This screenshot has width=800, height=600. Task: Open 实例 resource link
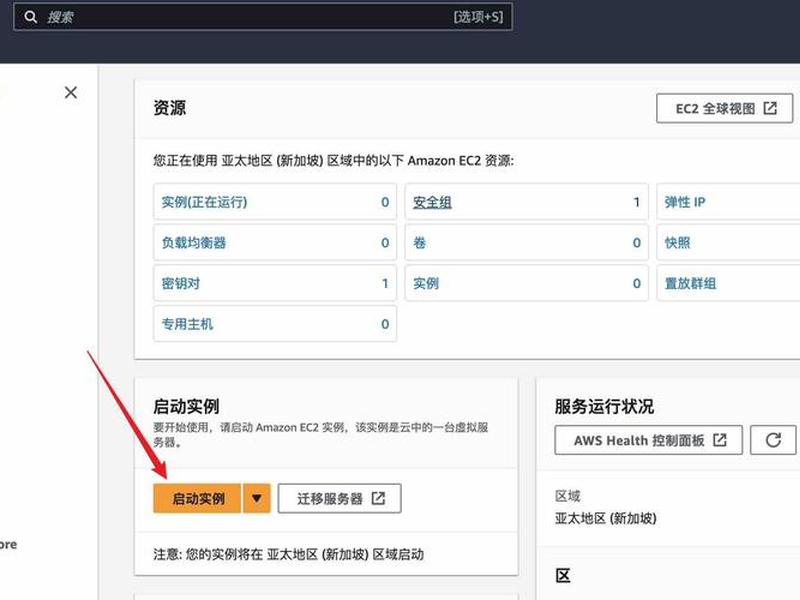click(x=426, y=283)
